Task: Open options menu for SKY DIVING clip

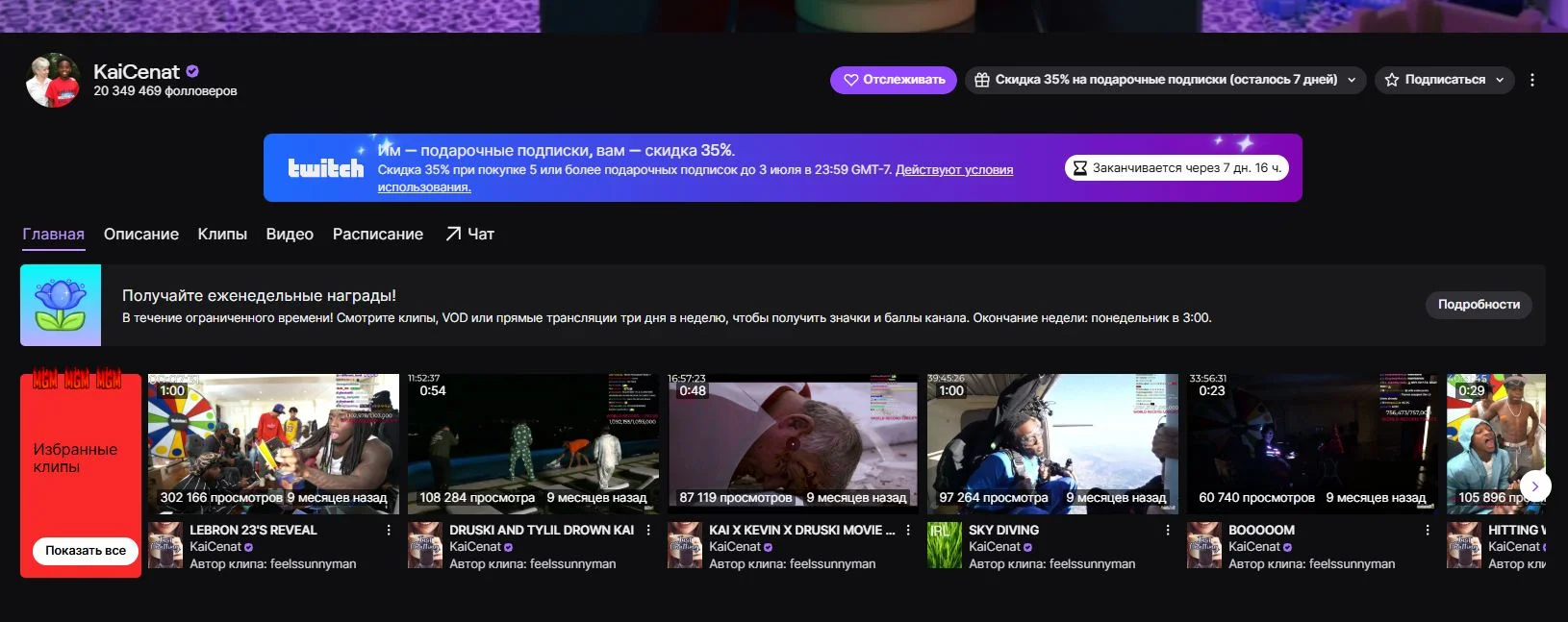Action: pyautogui.click(x=1168, y=530)
